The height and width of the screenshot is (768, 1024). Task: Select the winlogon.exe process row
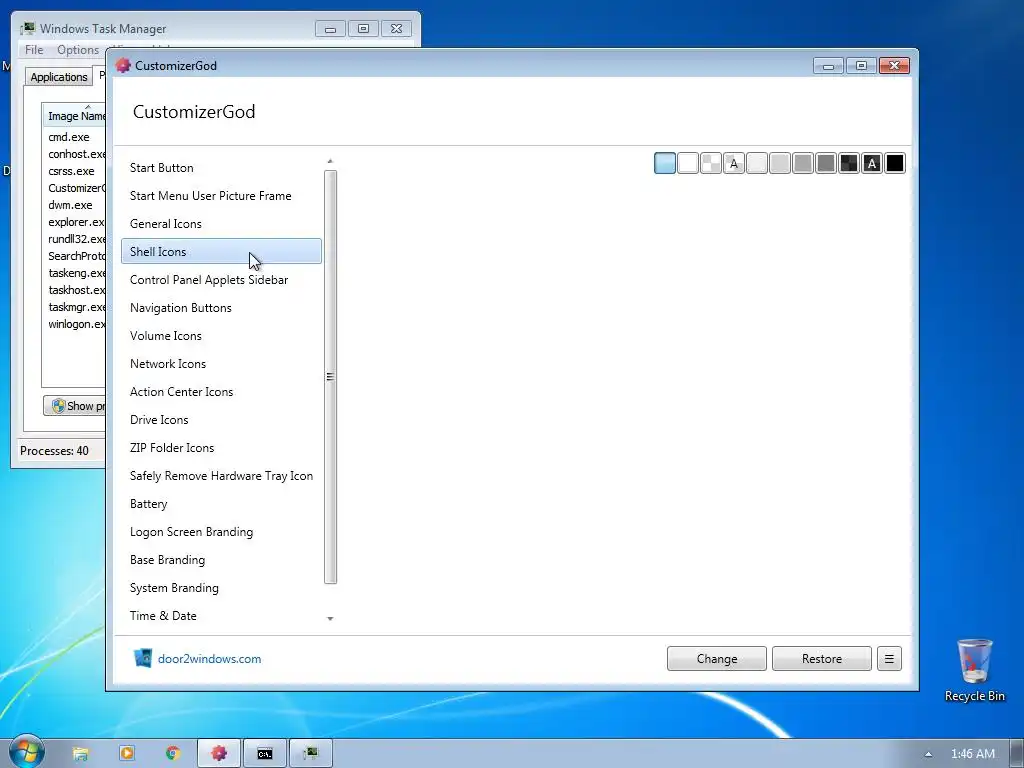pyautogui.click(x=74, y=324)
